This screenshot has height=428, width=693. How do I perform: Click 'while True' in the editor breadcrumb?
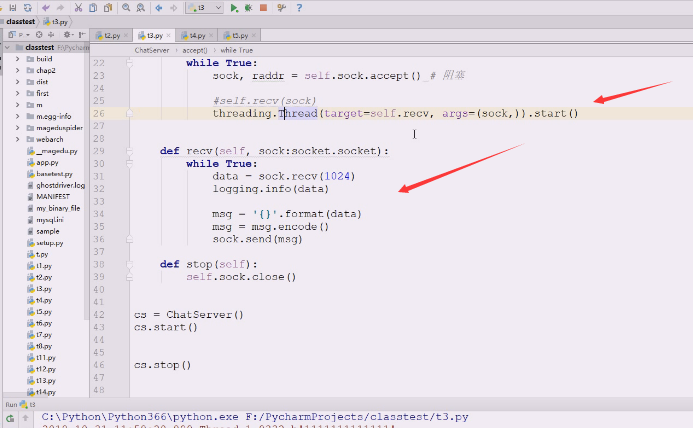point(236,50)
